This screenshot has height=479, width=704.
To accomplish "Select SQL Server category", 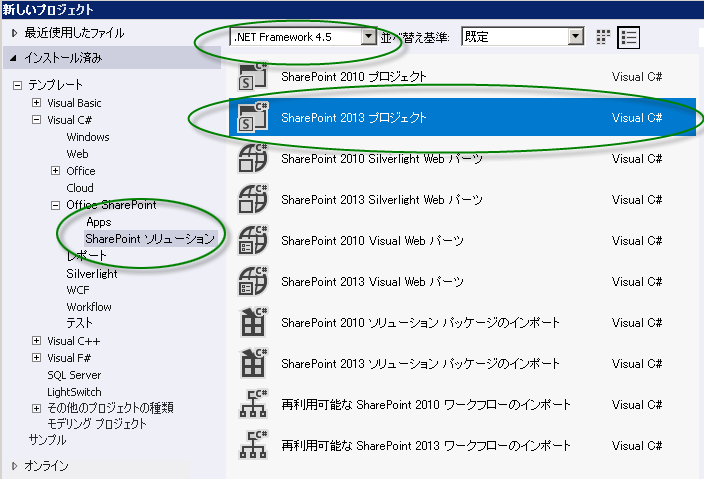I will point(74,375).
